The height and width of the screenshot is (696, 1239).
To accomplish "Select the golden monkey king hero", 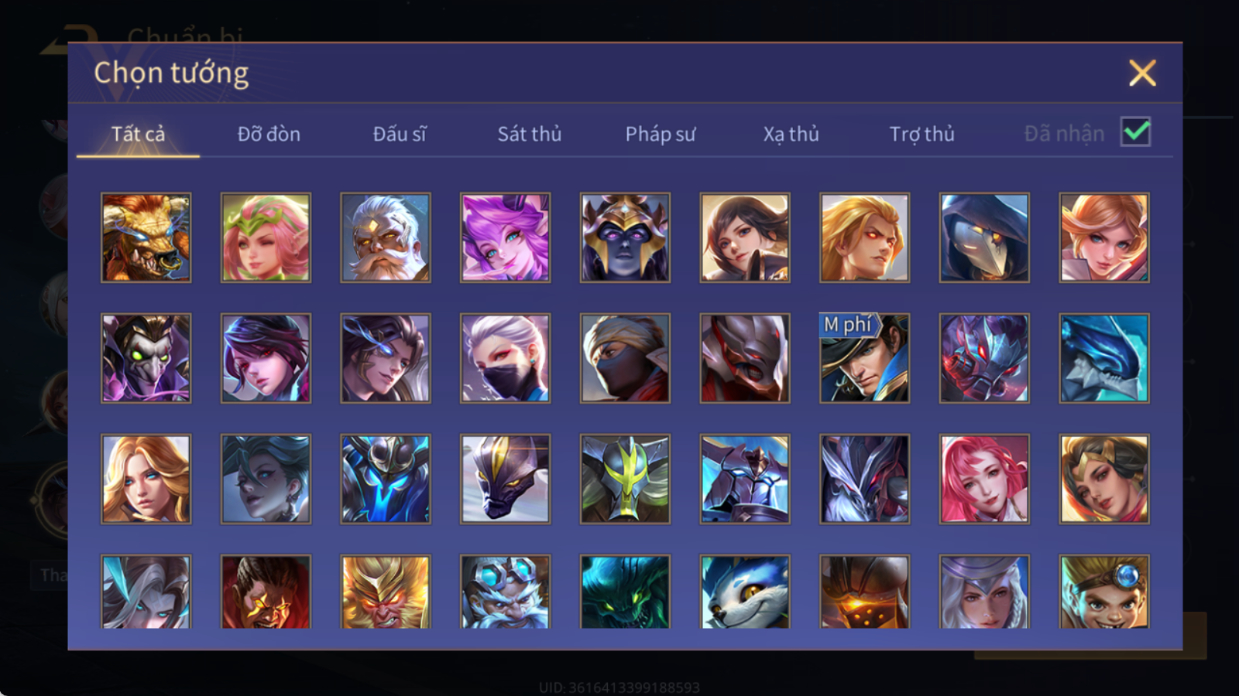I will click(x=385, y=592).
